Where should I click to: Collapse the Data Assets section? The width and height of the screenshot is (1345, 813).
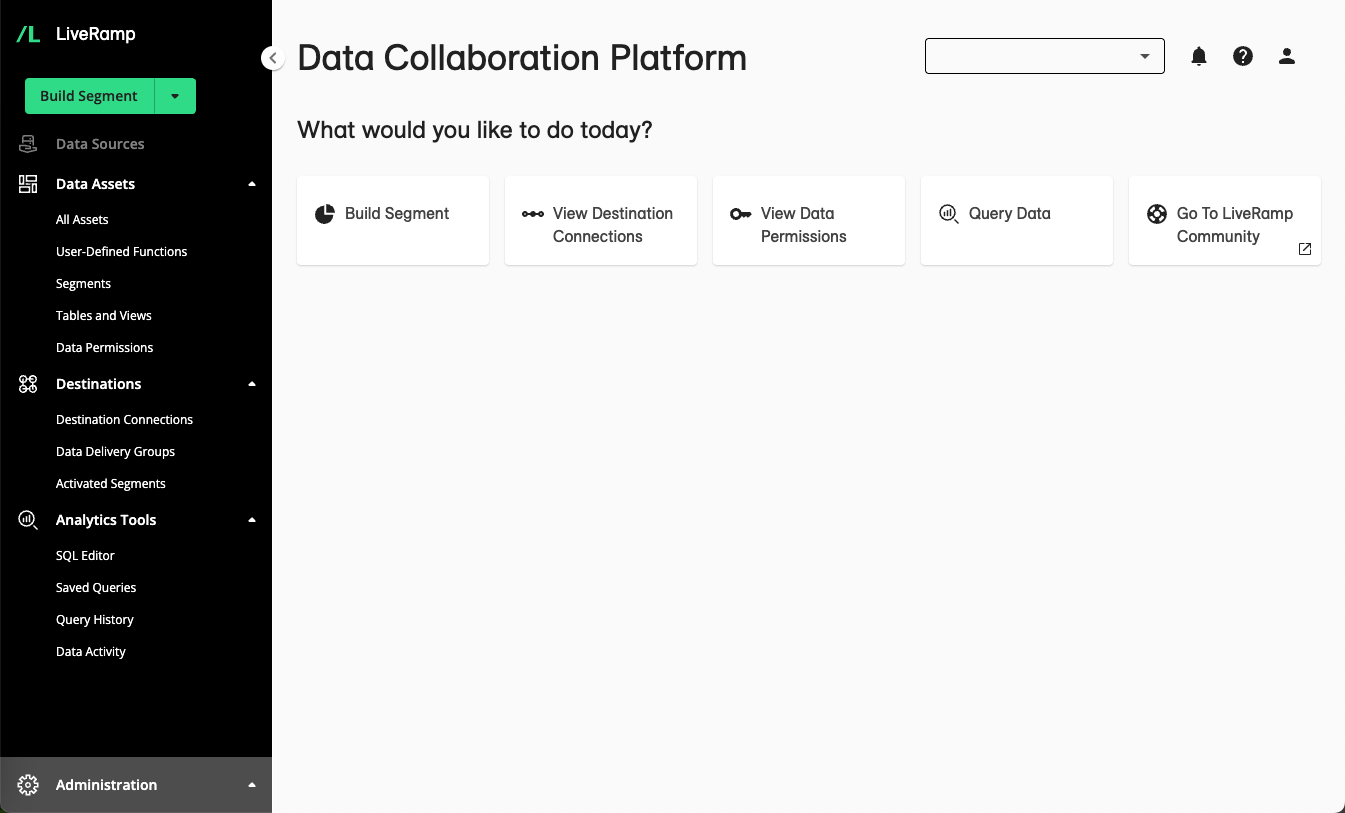[252, 184]
